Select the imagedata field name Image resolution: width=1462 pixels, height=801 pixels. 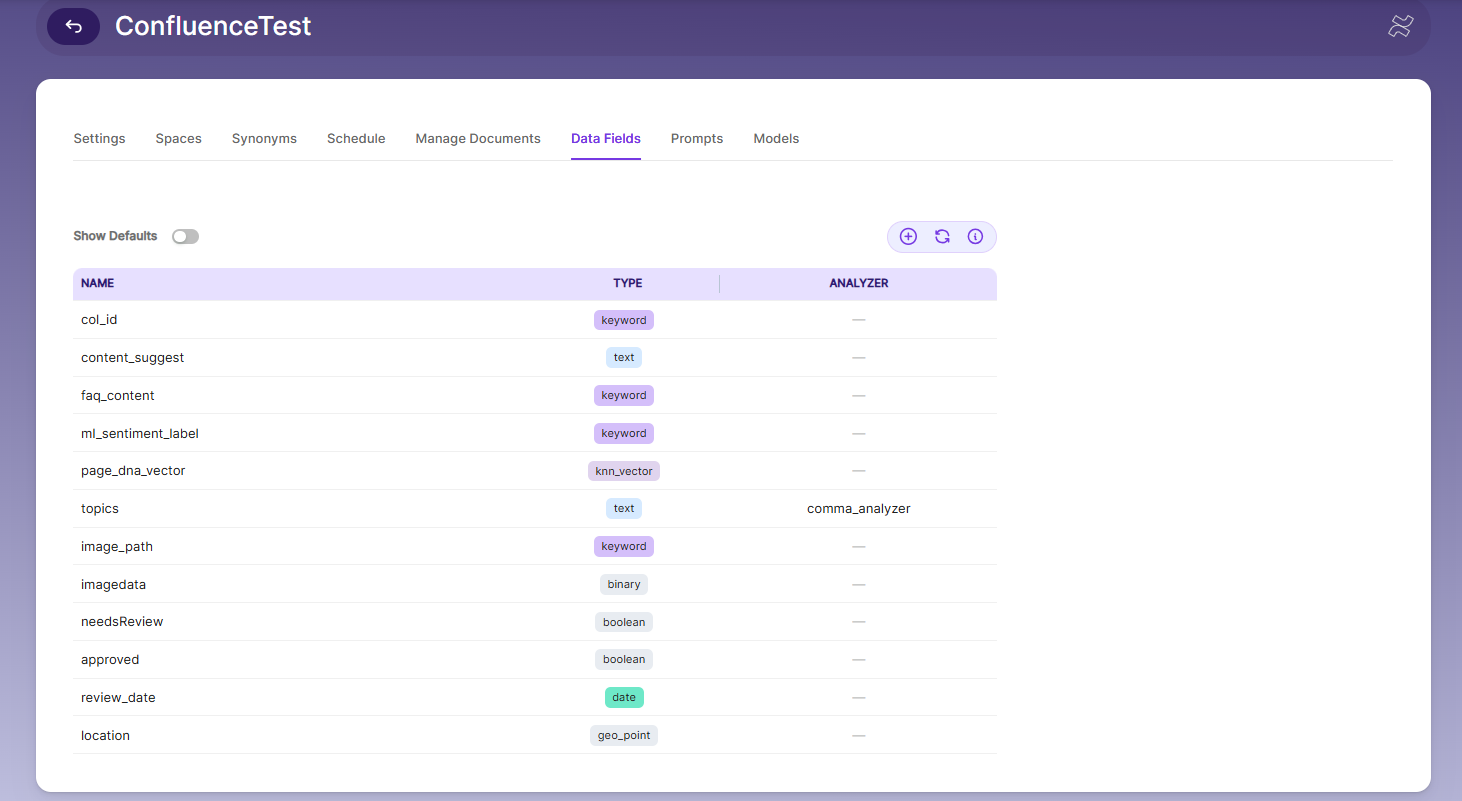pyautogui.click(x=114, y=585)
